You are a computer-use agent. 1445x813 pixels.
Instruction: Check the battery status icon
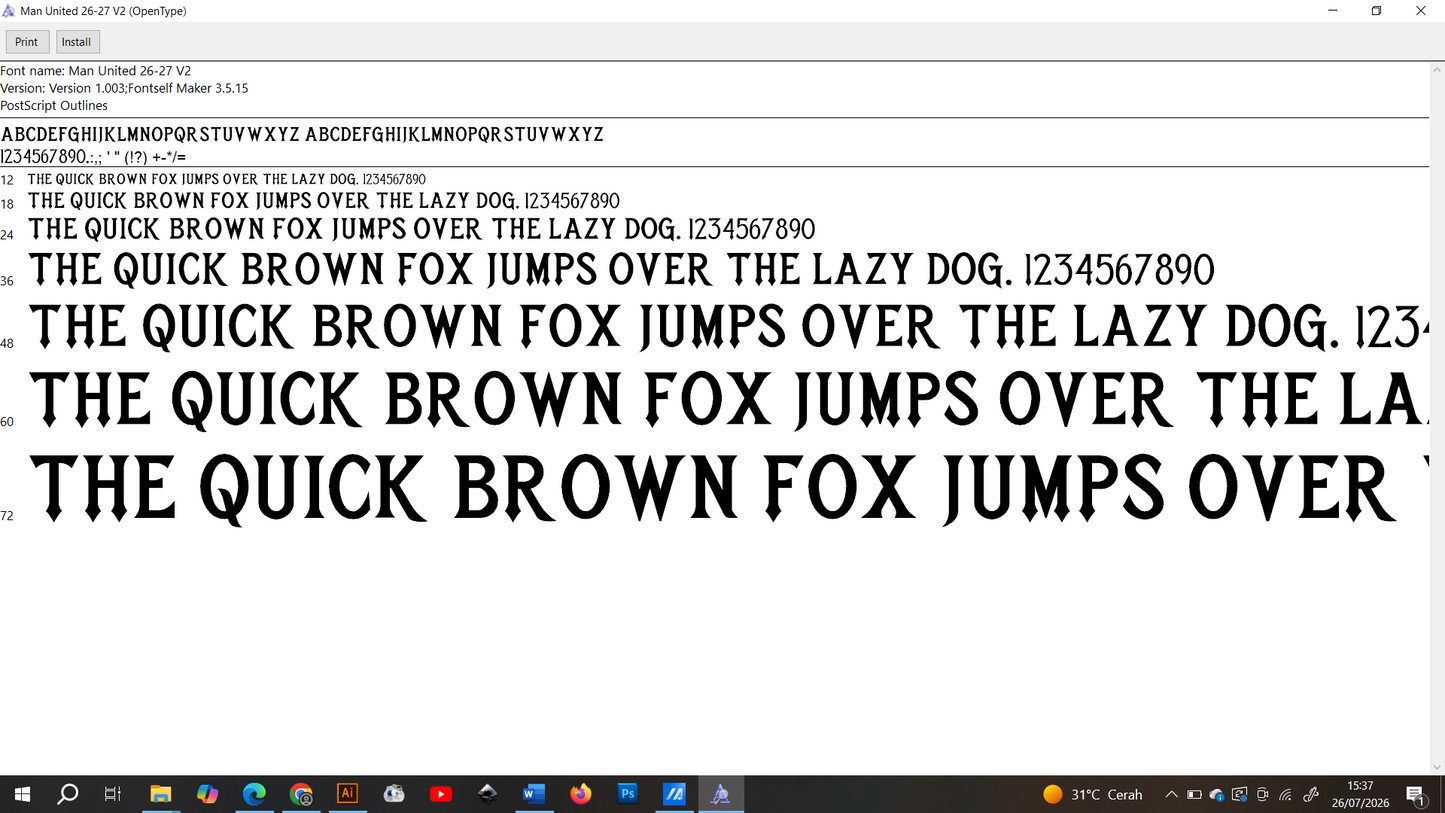pyautogui.click(x=1194, y=794)
